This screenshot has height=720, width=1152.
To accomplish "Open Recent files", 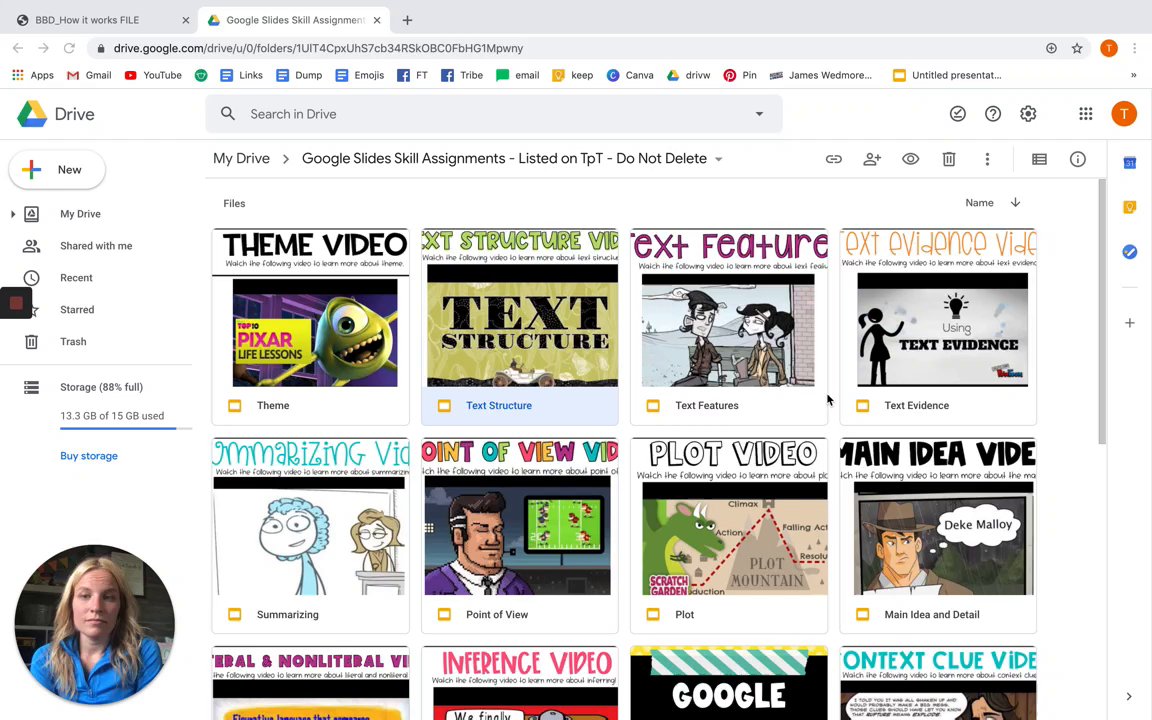I will click(76, 278).
